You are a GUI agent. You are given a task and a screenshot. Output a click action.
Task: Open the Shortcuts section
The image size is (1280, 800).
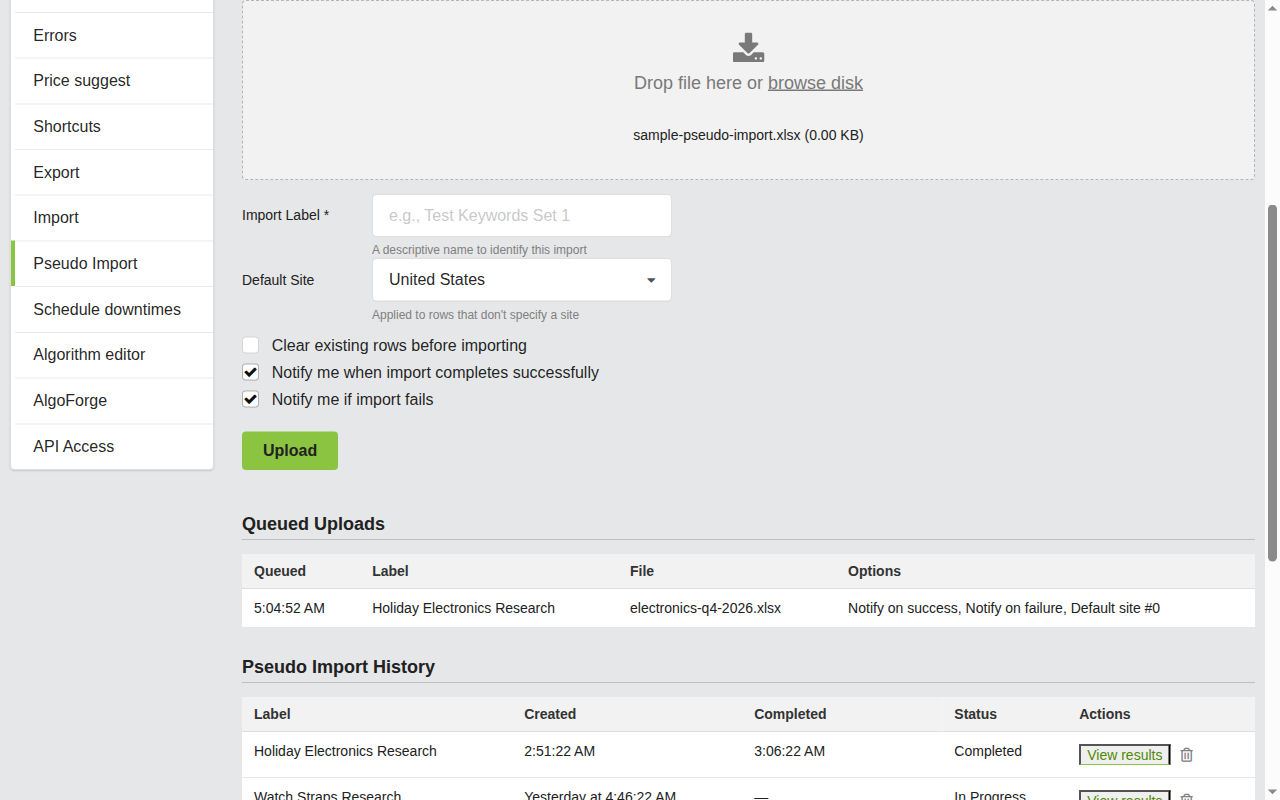[67, 126]
